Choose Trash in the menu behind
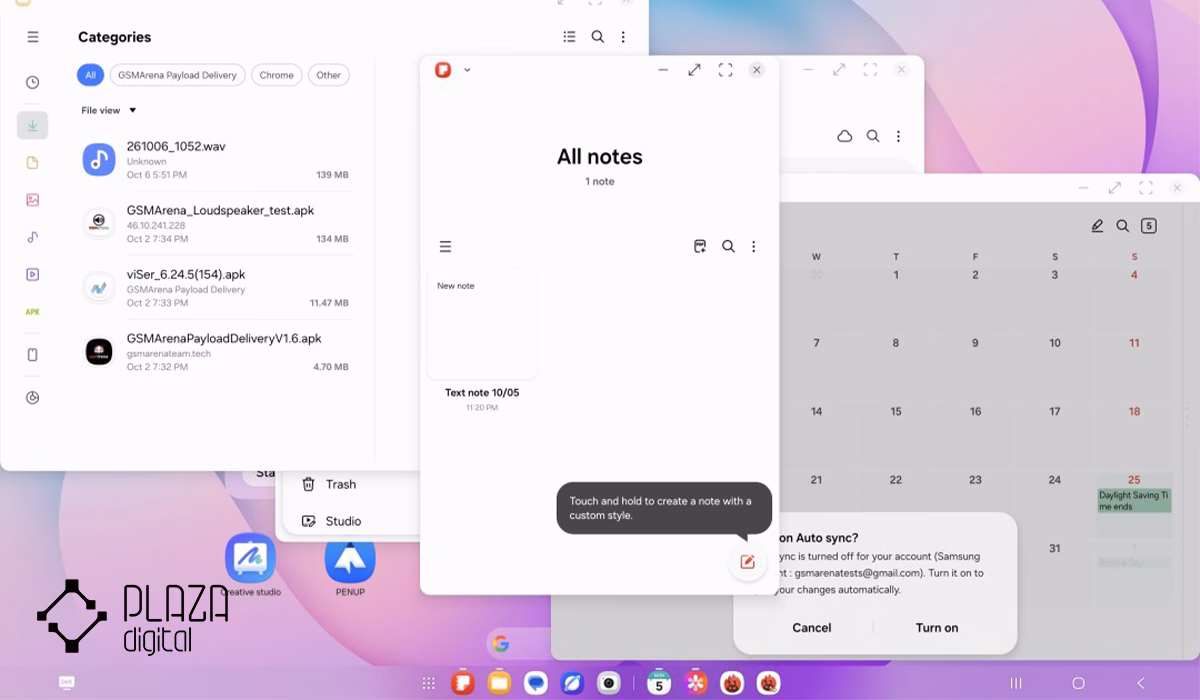 coord(329,484)
